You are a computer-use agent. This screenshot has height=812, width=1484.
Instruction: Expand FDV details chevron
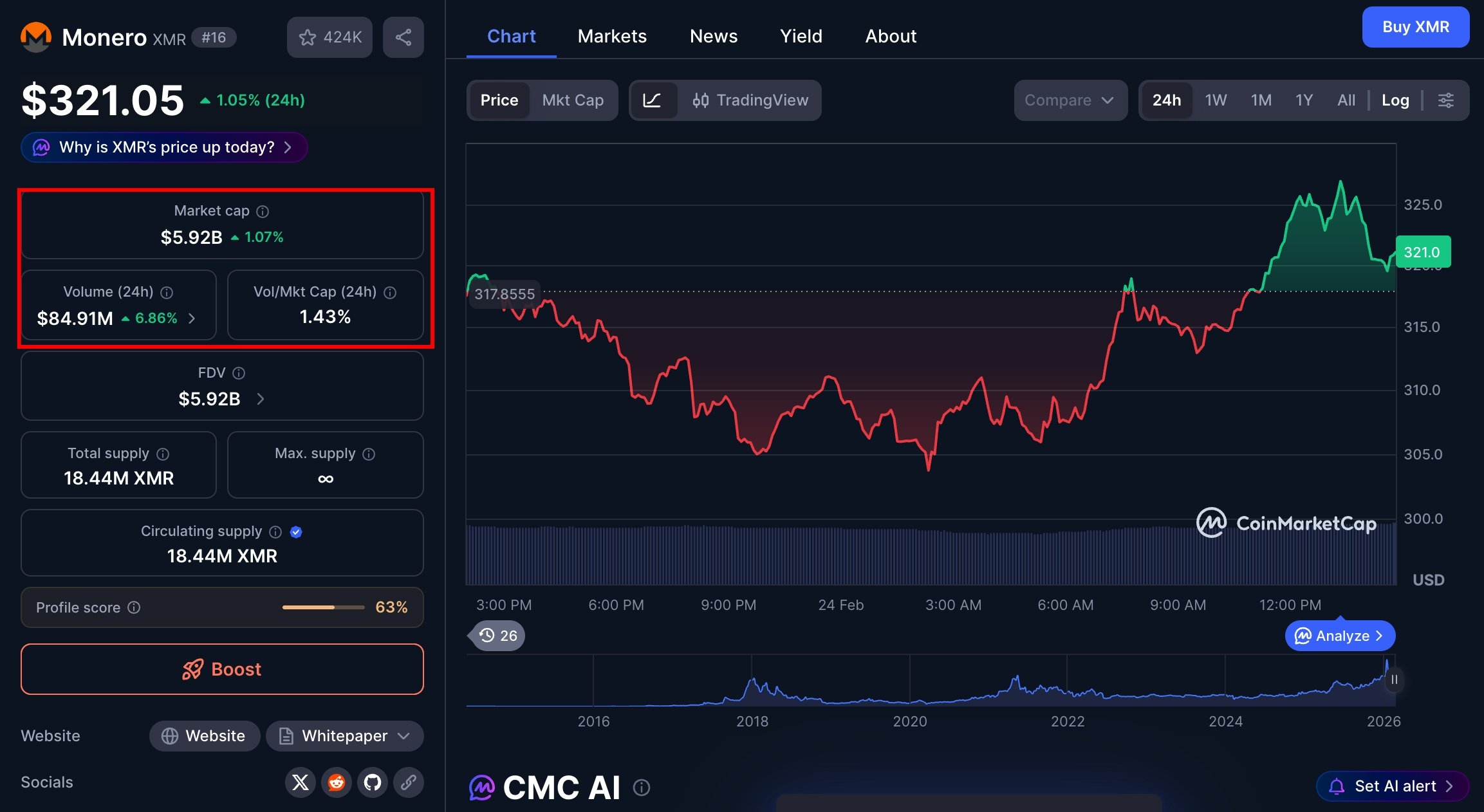coord(261,399)
